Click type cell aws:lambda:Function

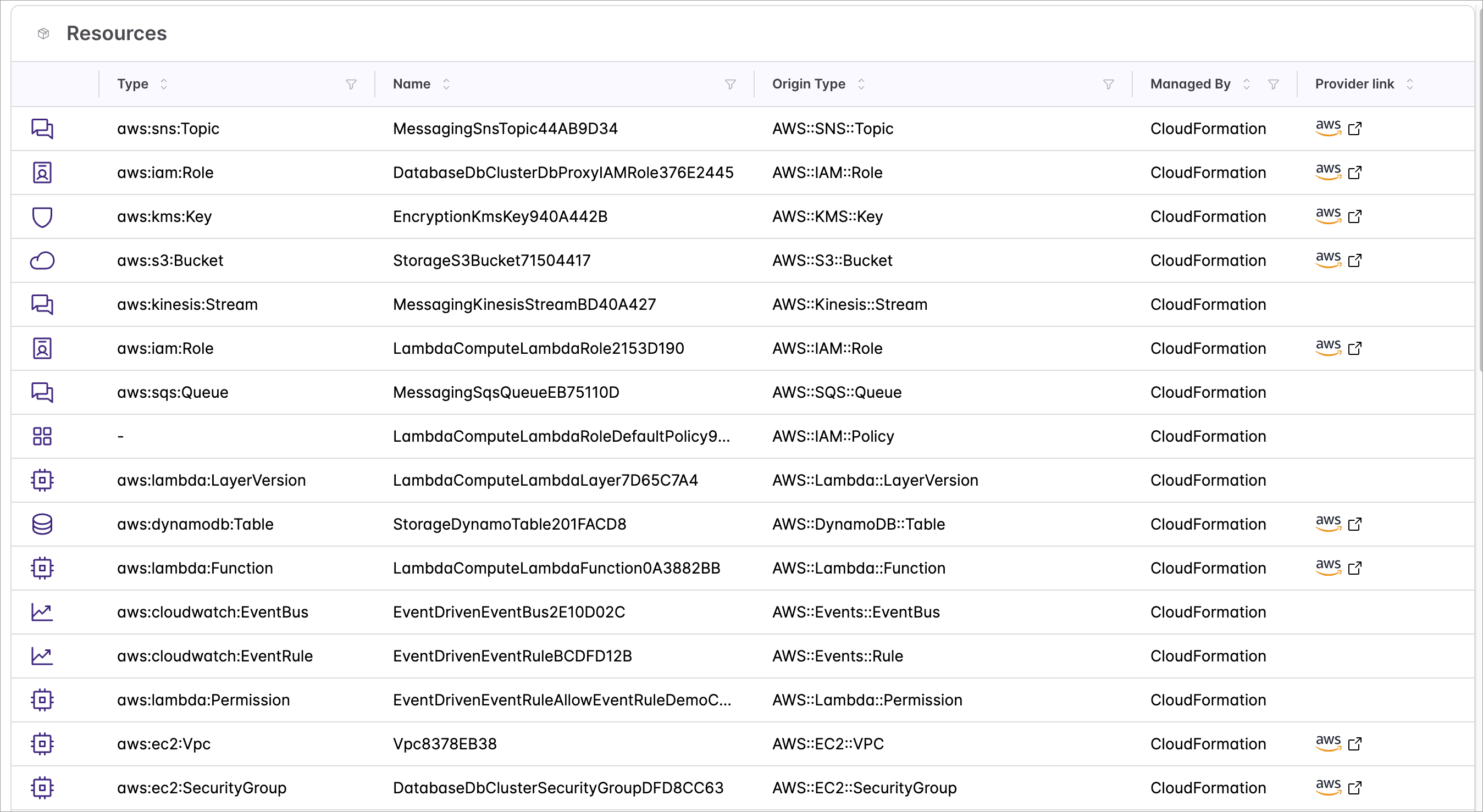coord(195,568)
